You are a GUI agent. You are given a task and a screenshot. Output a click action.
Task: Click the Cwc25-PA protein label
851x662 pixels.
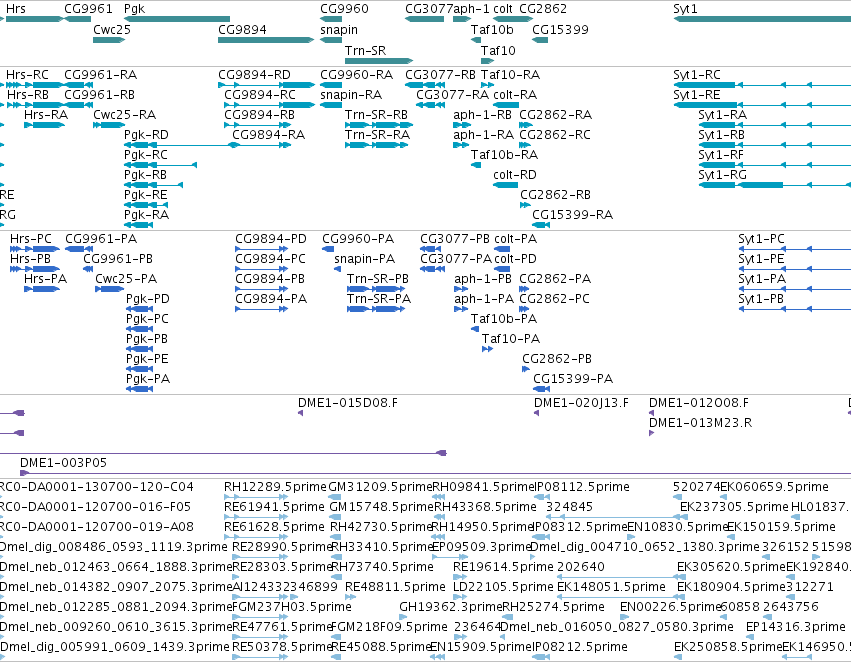pyautogui.click(x=126, y=279)
